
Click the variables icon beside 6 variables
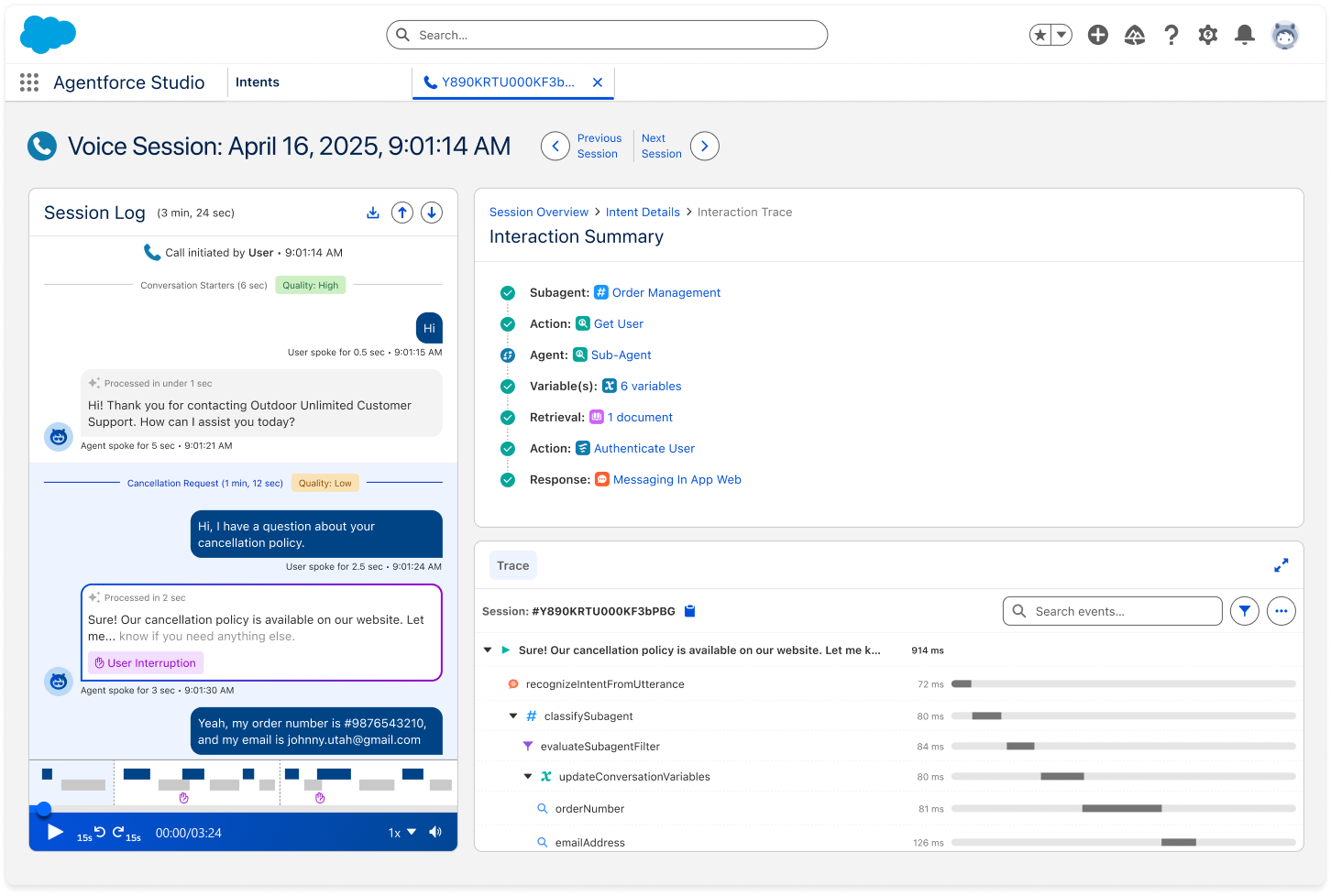(610, 386)
